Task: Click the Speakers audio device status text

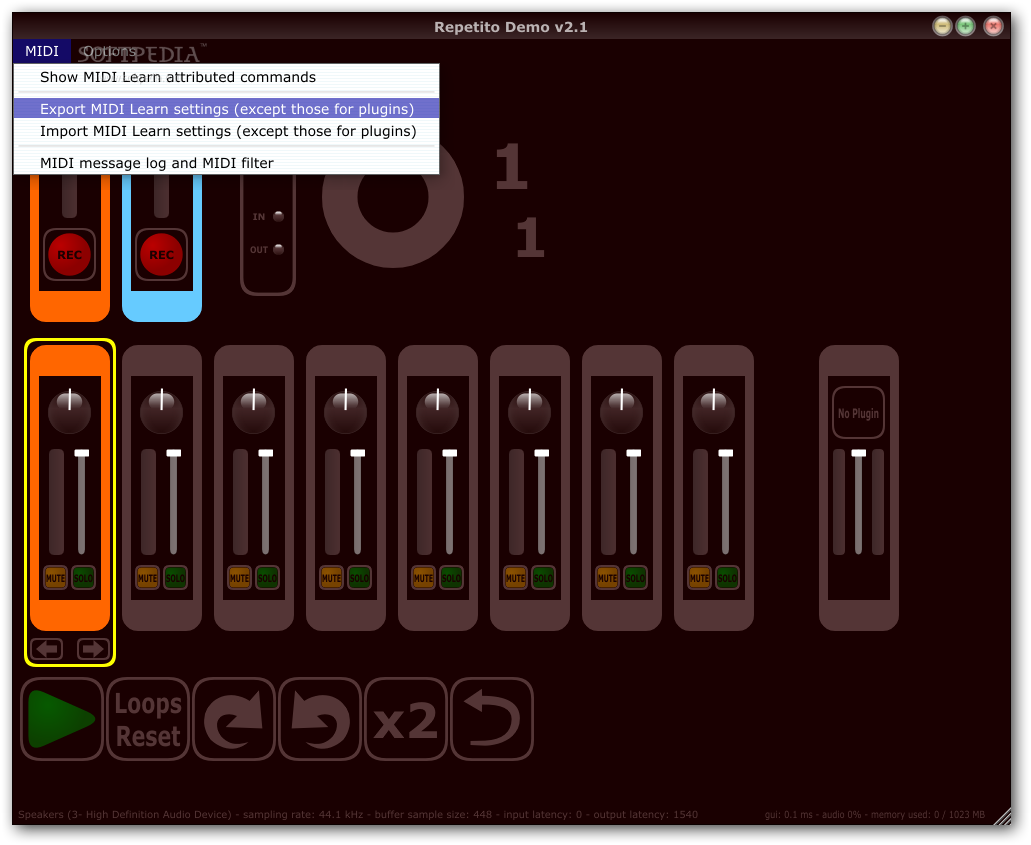Action: [x=358, y=815]
